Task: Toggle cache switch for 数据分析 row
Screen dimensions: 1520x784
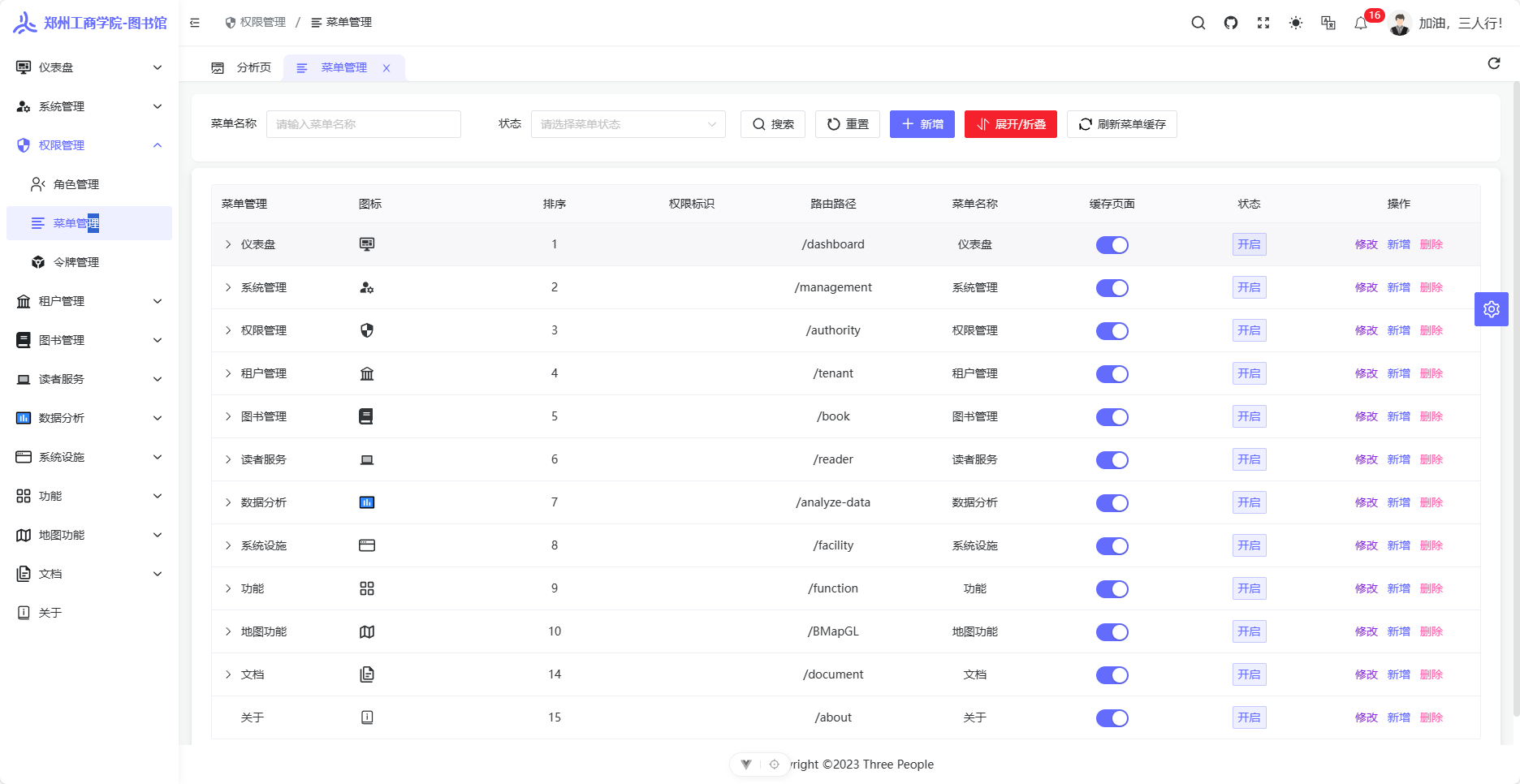Action: [1112, 503]
